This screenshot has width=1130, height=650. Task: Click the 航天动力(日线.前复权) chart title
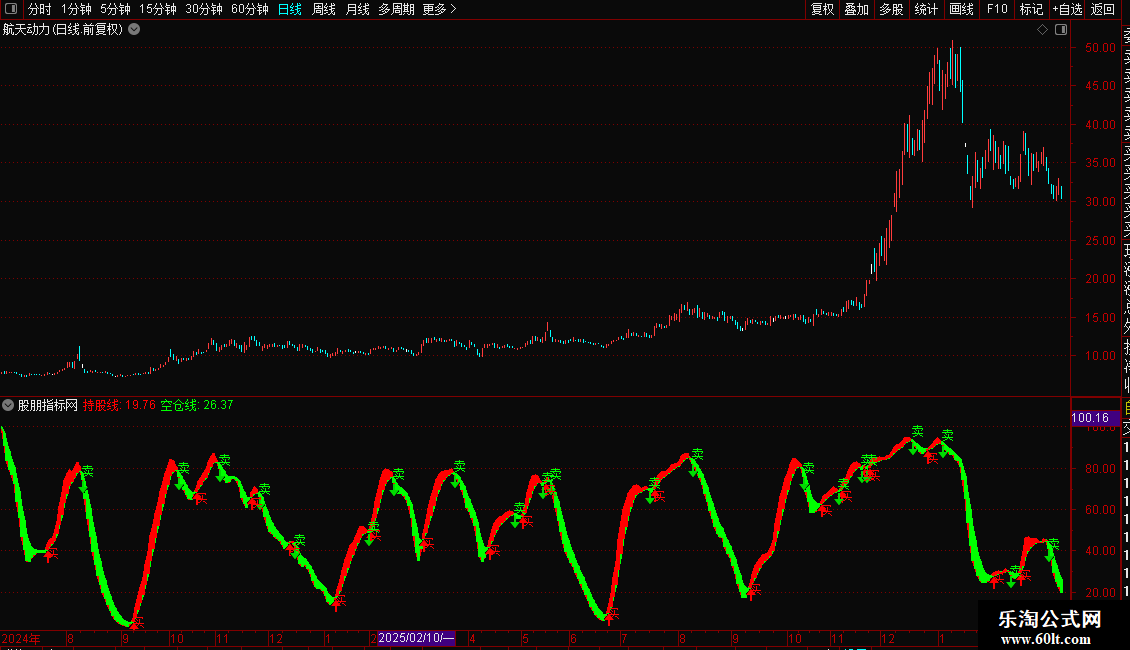63,30
